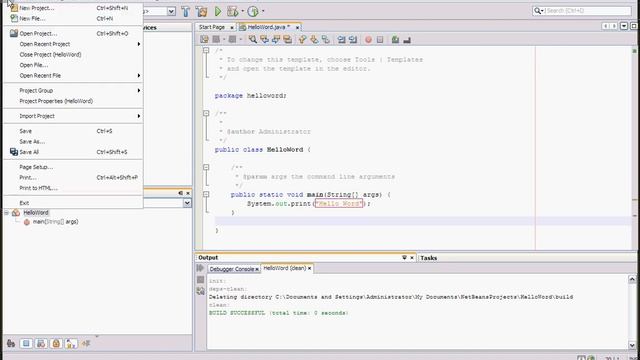Collapse the @param Javadoc fold marker
This screenshot has height=360, width=640.
(x=206, y=167)
